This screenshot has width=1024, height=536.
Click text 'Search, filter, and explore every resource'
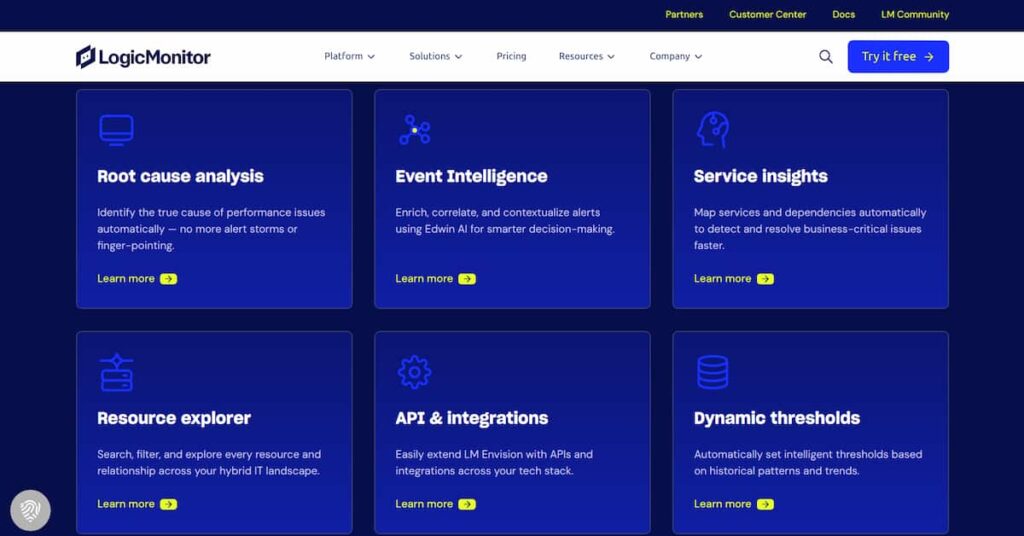198,454
